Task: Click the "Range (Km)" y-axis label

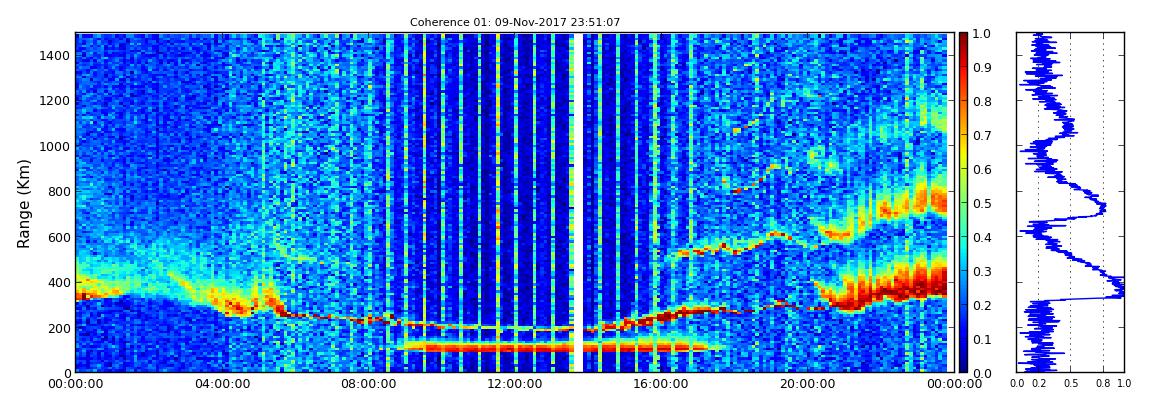Action: tap(24, 204)
